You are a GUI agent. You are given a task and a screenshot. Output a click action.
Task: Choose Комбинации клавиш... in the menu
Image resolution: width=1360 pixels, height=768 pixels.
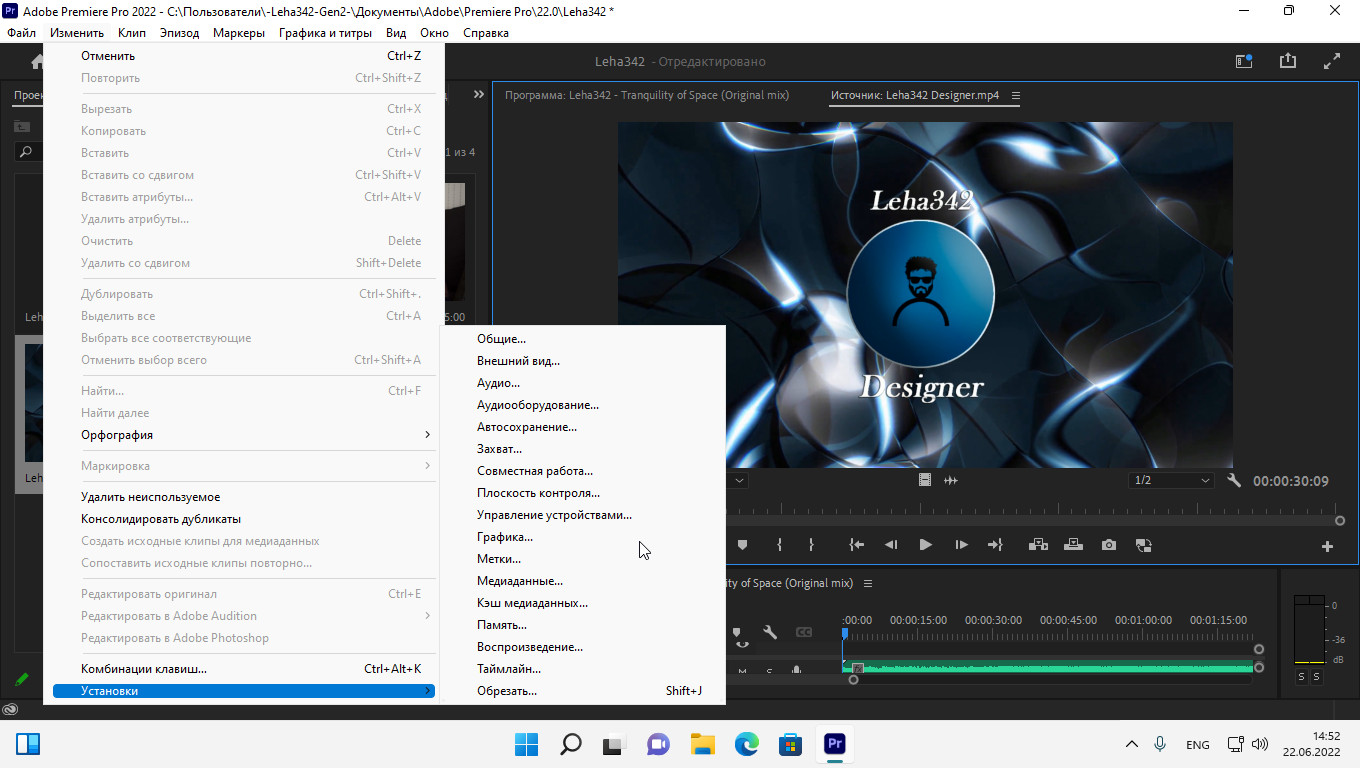click(144, 669)
